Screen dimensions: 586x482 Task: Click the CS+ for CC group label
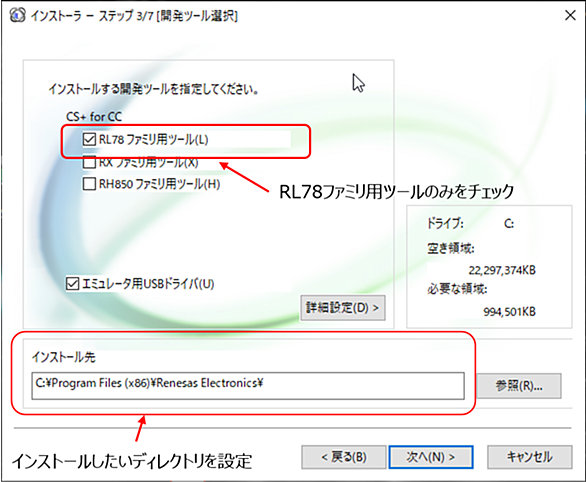click(x=94, y=117)
